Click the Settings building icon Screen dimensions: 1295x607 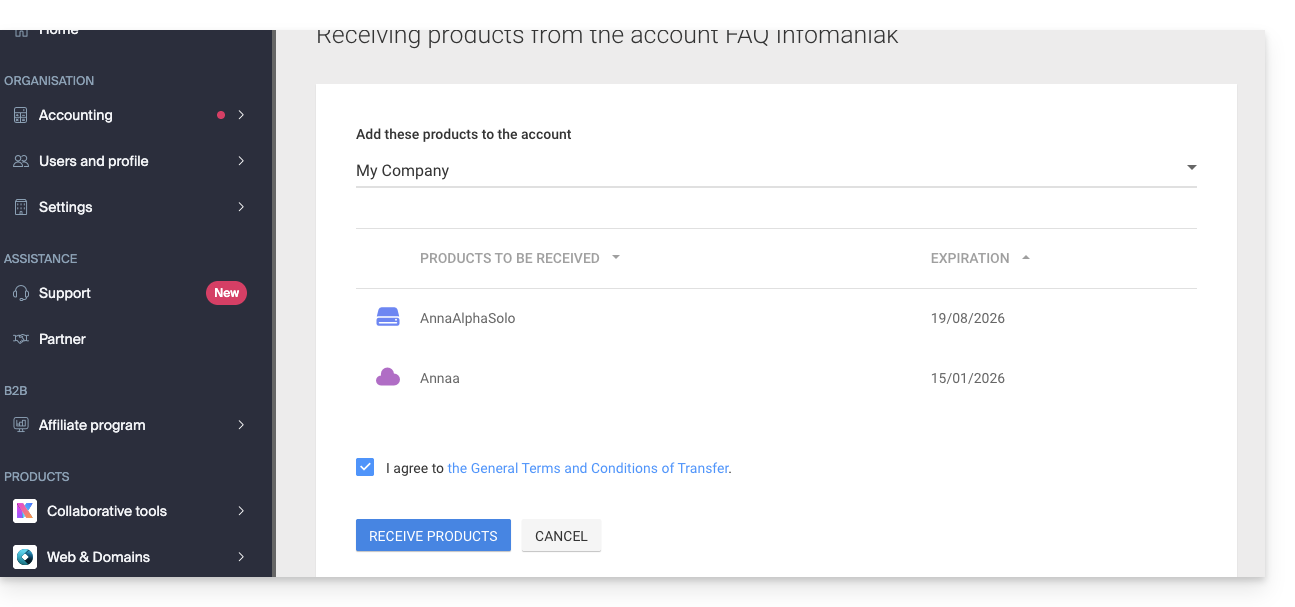pyautogui.click(x=20, y=207)
